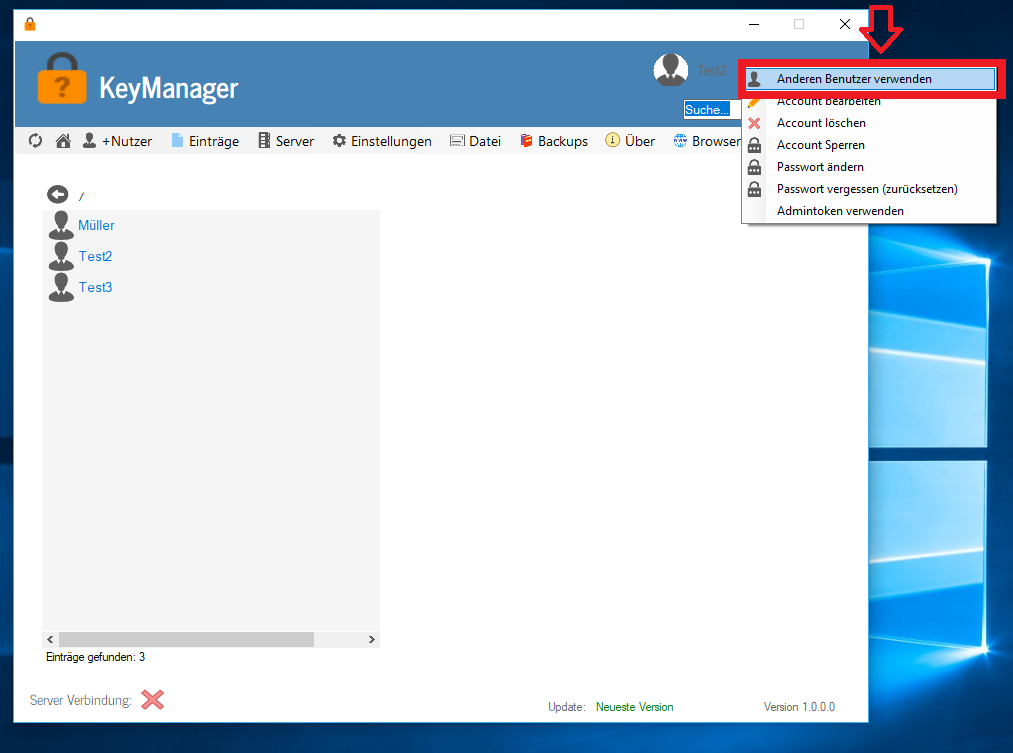Click the KeyManager padlock logo
Viewport: 1013px width, 753px height.
(62, 78)
